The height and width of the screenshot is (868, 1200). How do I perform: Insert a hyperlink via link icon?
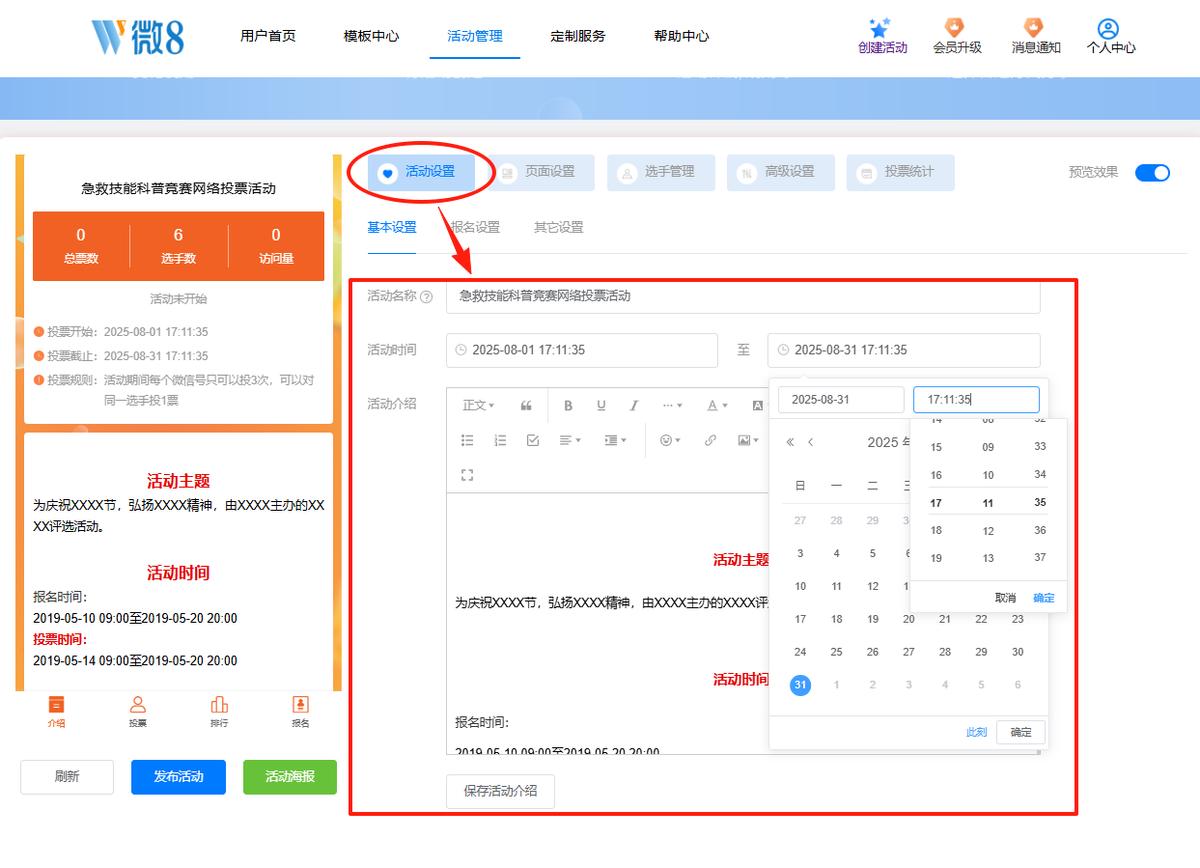(710, 440)
